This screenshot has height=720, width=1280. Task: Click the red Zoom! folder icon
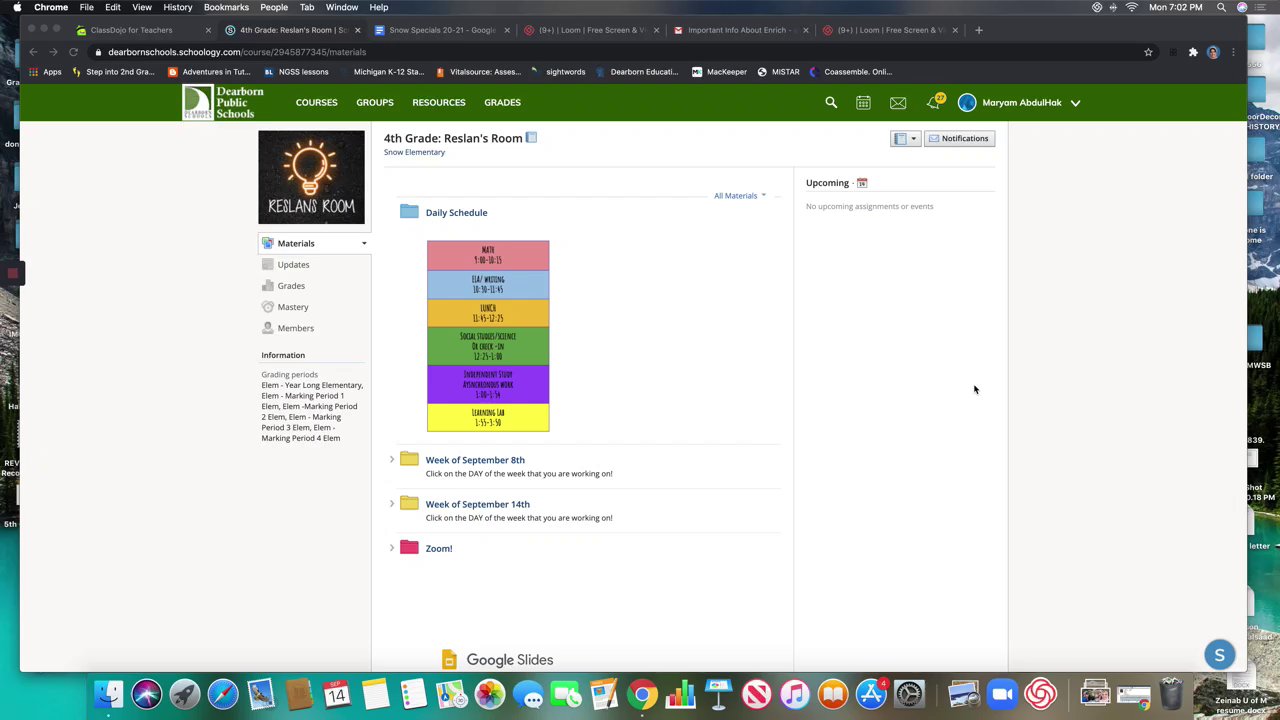(x=409, y=547)
